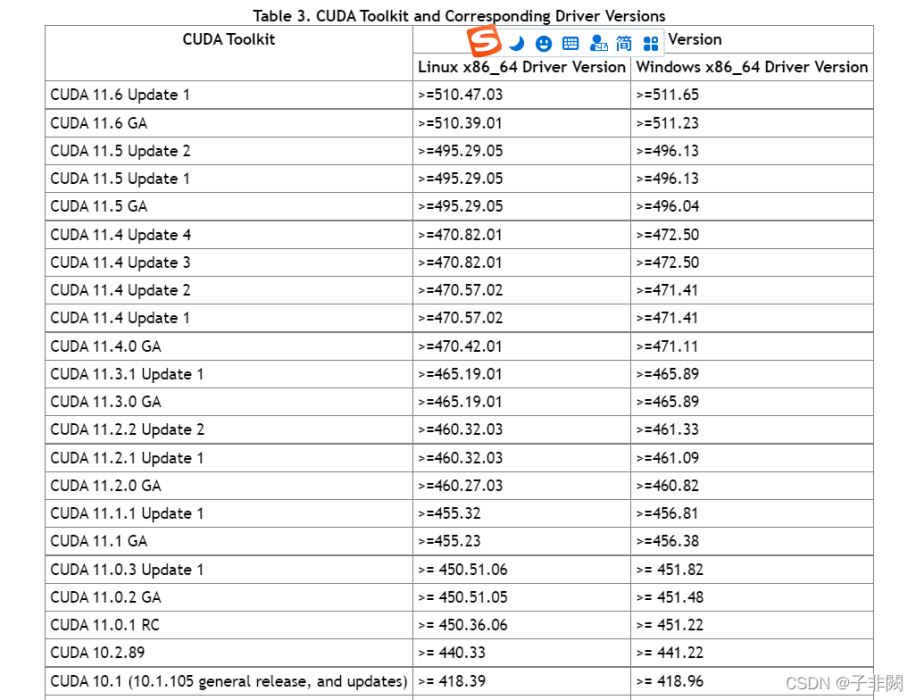
Task: Click the Sogou input method S logo
Action: coord(484,41)
